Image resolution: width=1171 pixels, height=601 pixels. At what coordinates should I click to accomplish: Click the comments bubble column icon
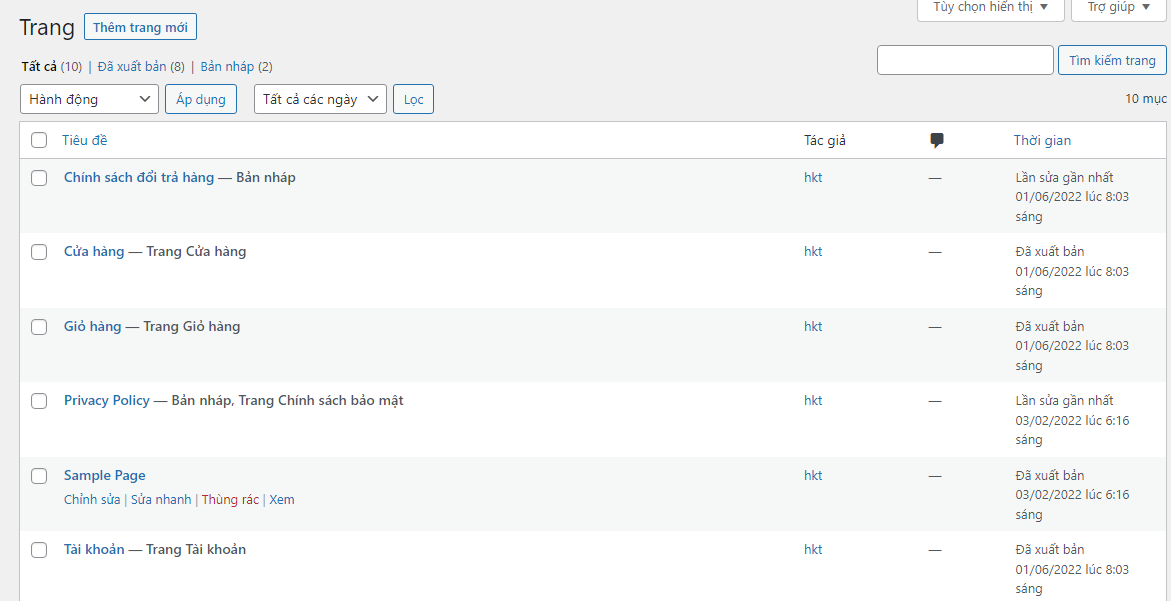(936, 141)
